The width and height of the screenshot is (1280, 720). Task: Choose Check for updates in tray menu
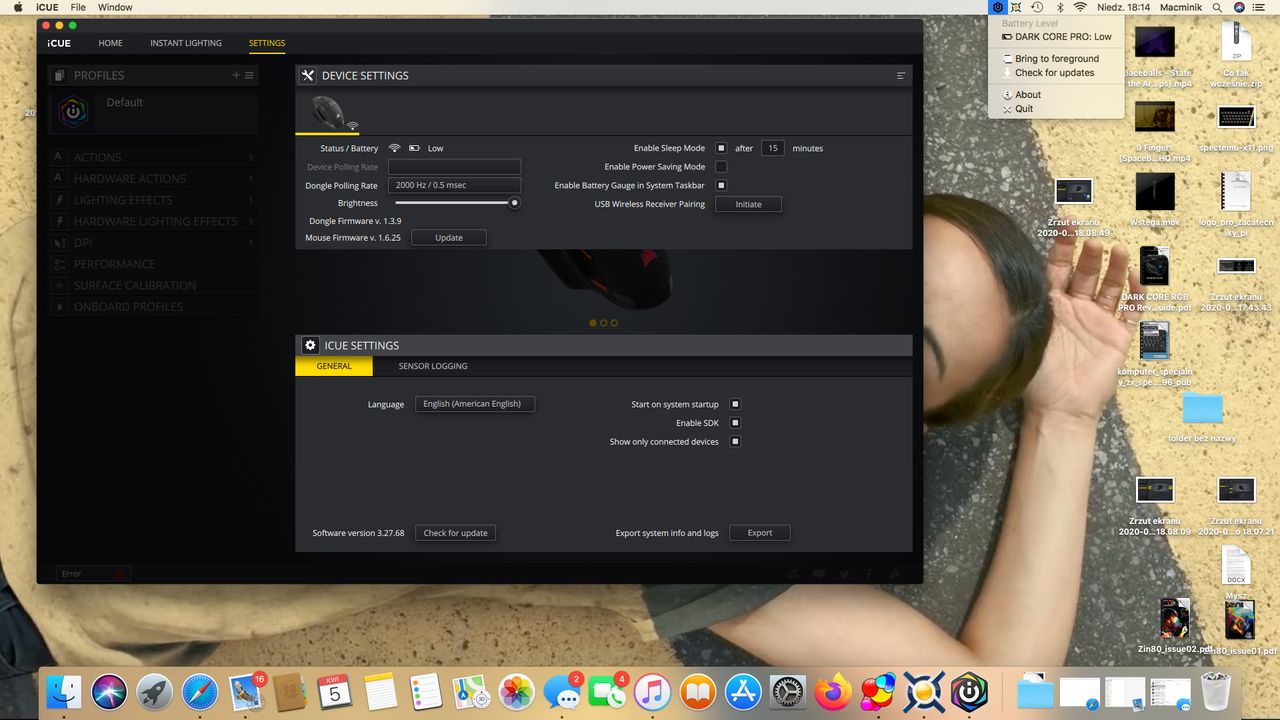click(1055, 73)
